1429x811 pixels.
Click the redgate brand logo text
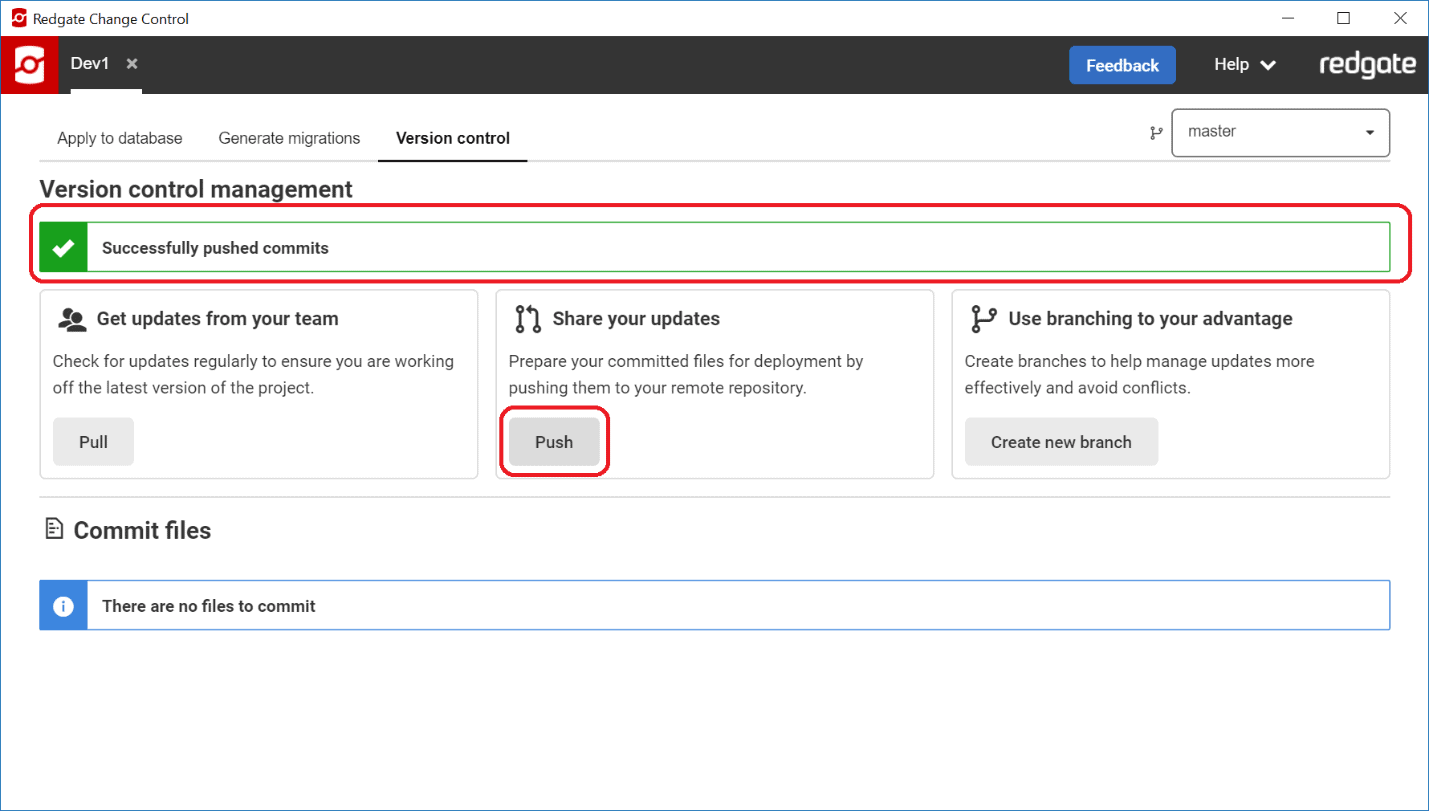(x=1367, y=65)
